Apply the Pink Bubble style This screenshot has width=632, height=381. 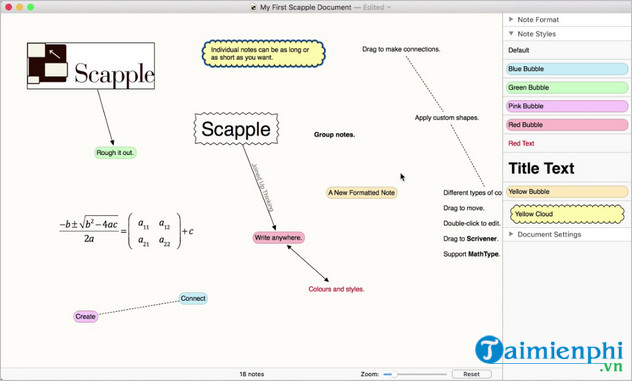[567, 106]
